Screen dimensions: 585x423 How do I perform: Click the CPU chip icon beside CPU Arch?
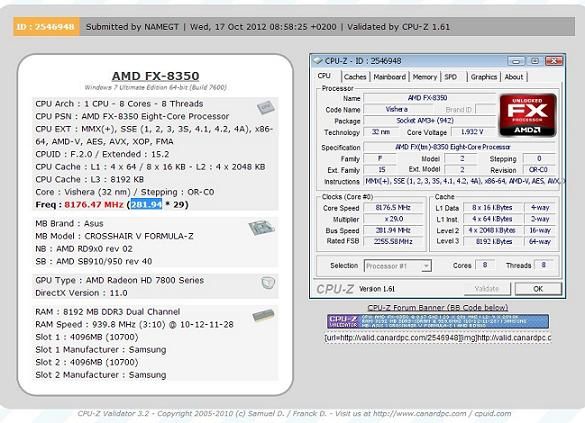click(x=266, y=107)
